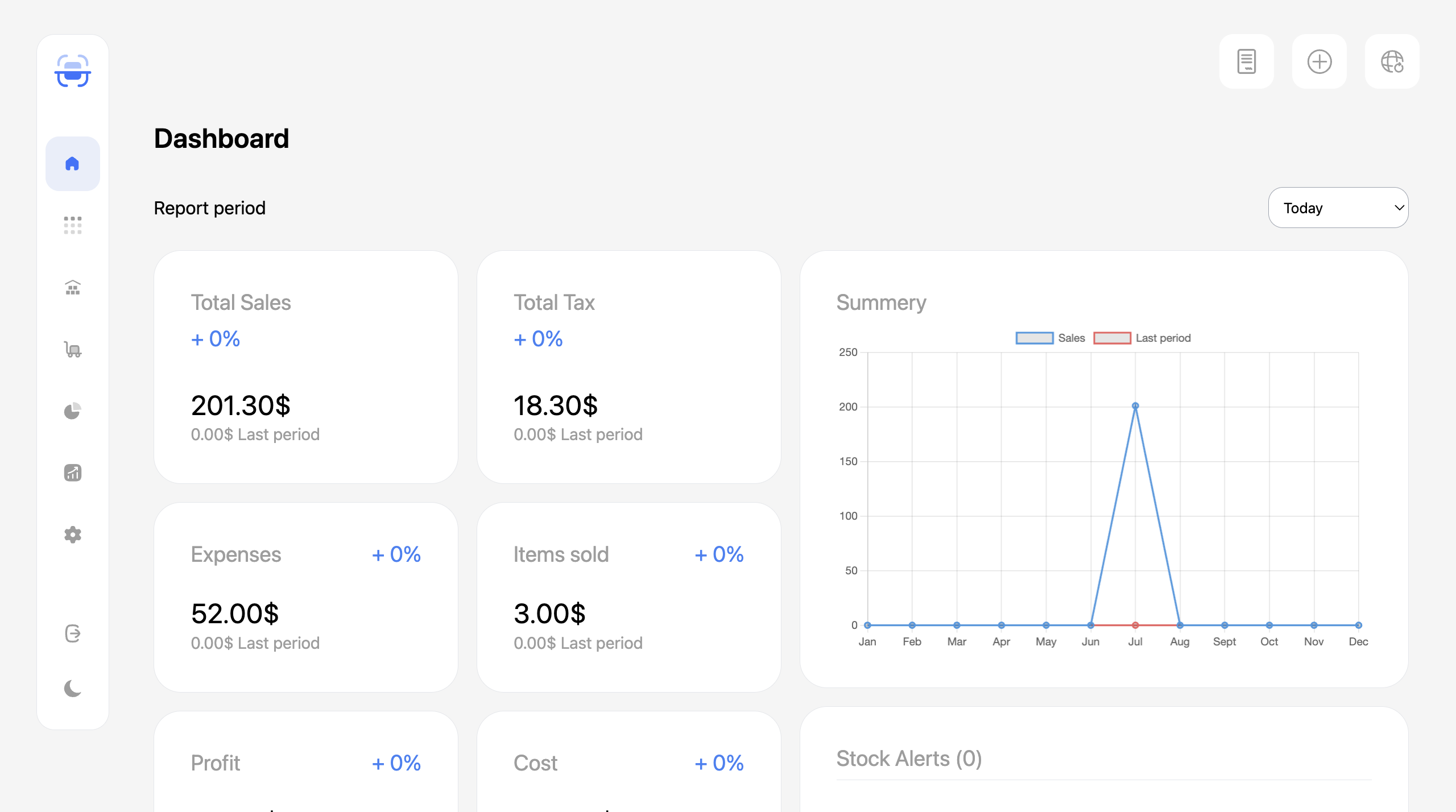Click the July sales peak data point
This screenshot has width=1456, height=812.
click(1135, 406)
